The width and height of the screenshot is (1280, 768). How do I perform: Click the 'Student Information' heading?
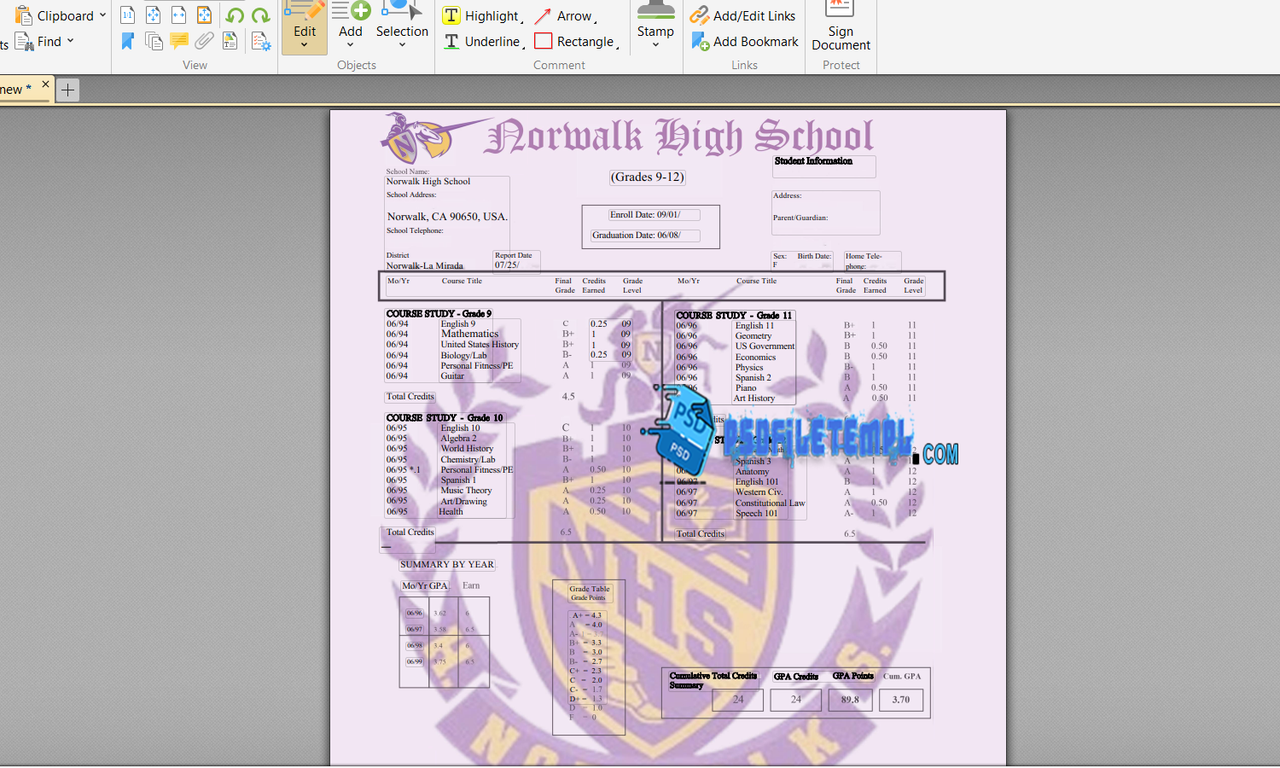813,161
